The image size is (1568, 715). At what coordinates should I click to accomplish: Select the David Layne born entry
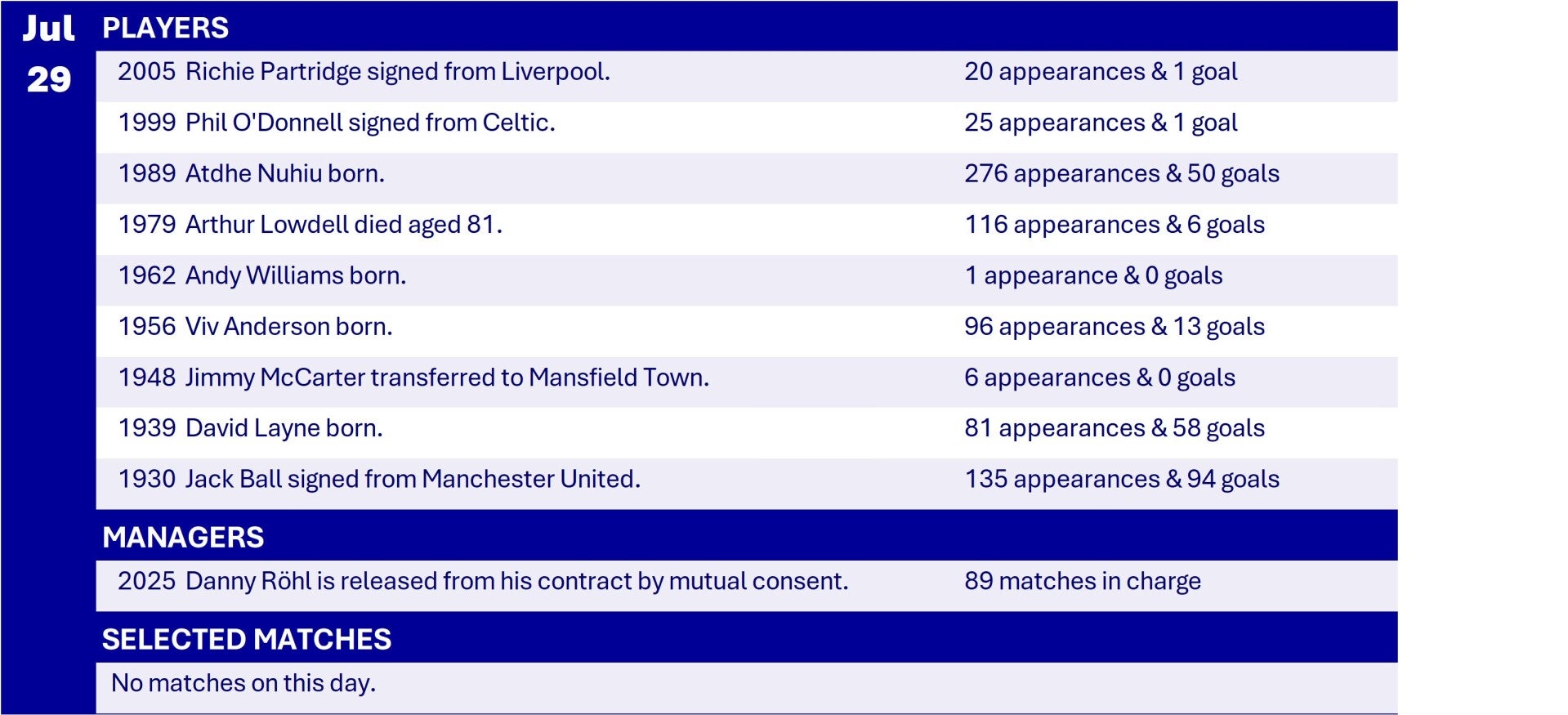[250, 428]
